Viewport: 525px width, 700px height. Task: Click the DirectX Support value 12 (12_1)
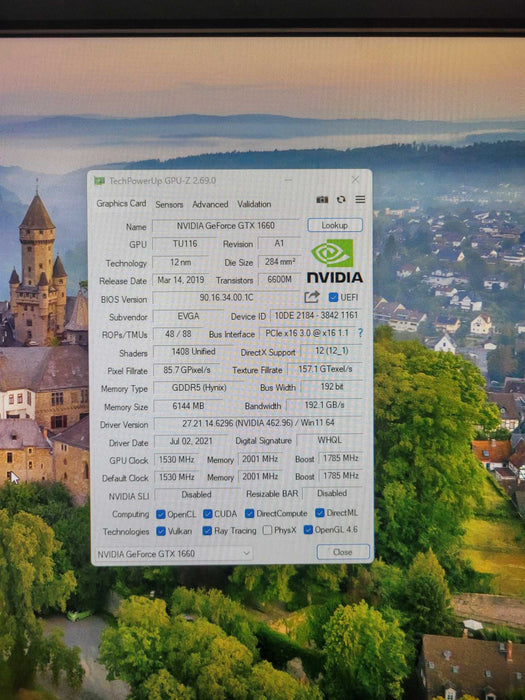click(x=331, y=350)
